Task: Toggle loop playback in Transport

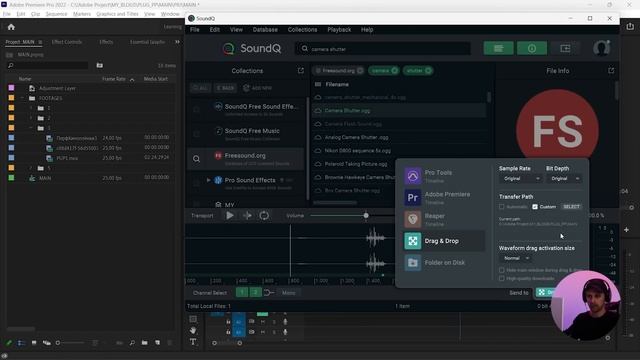Action: (x=264, y=216)
